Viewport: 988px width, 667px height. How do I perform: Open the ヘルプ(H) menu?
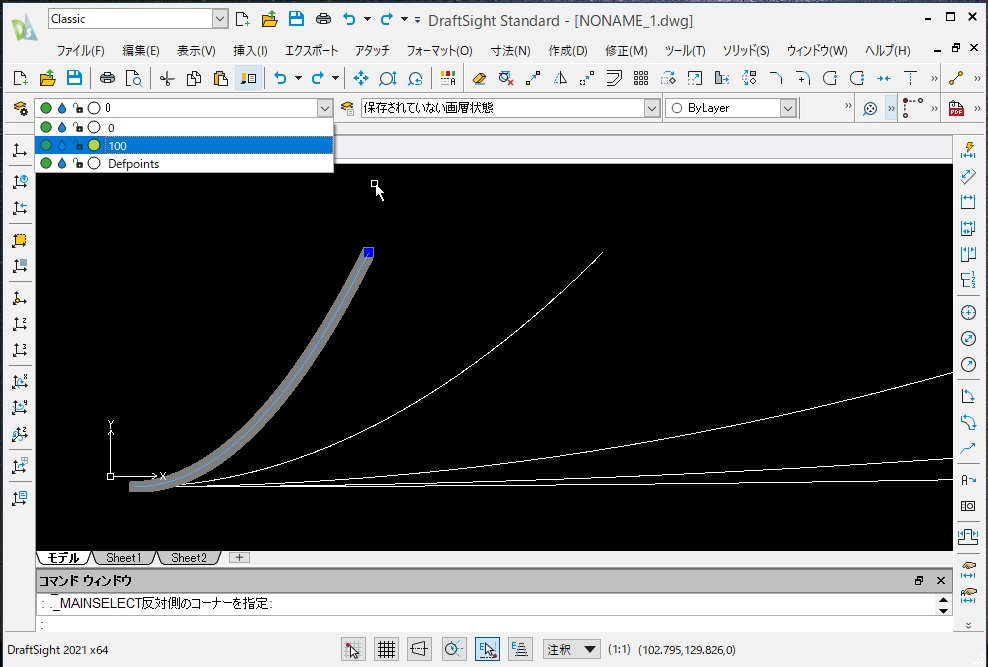pyautogui.click(x=887, y=50)
